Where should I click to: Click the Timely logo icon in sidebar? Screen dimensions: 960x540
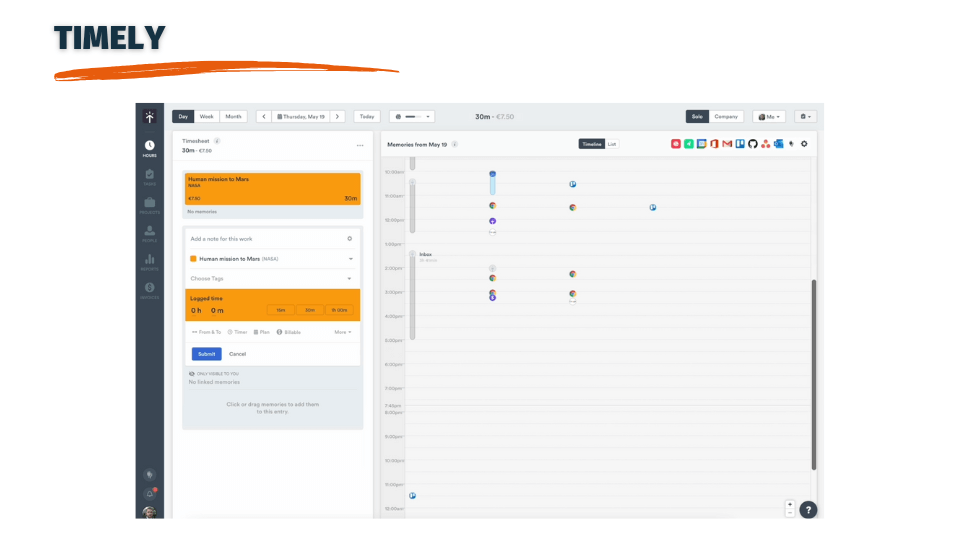(149, 116)
